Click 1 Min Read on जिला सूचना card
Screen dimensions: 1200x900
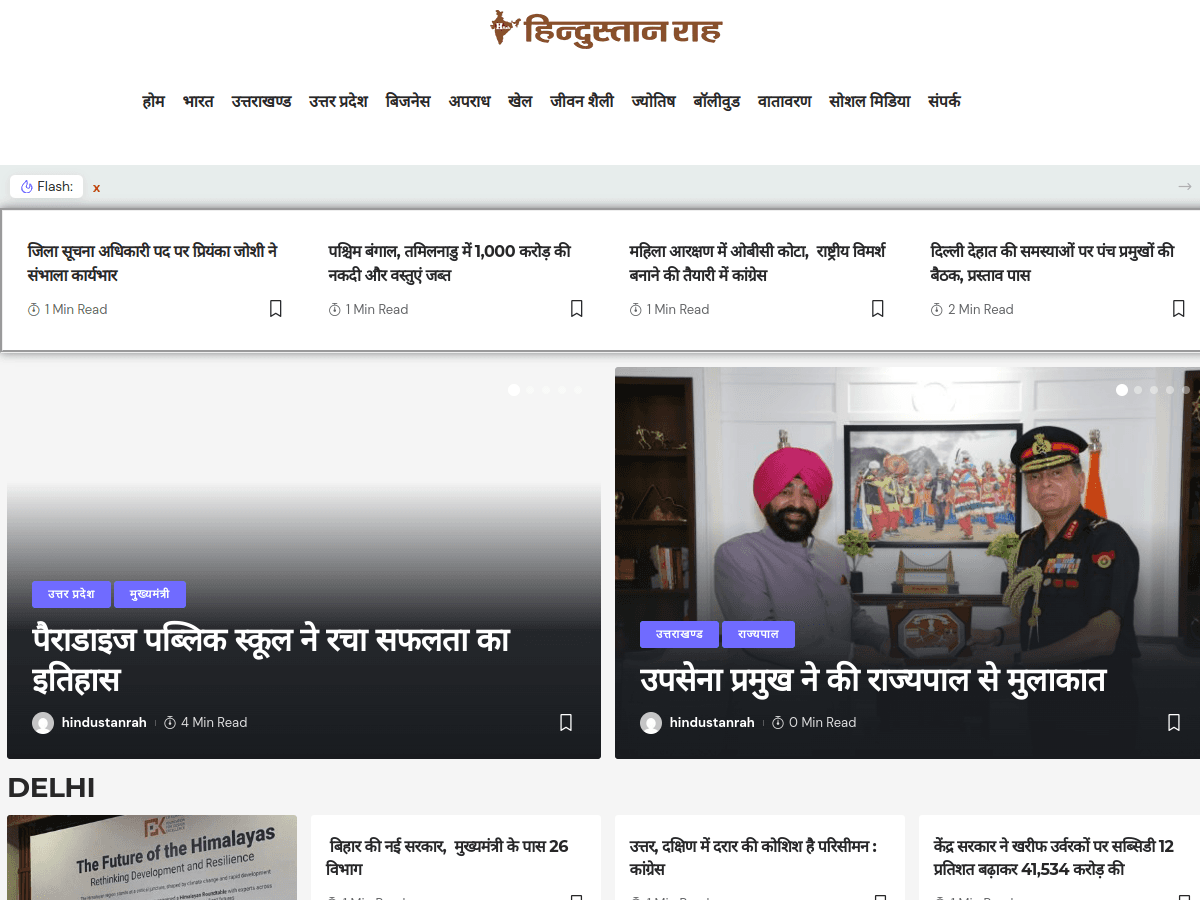point(68,309)
